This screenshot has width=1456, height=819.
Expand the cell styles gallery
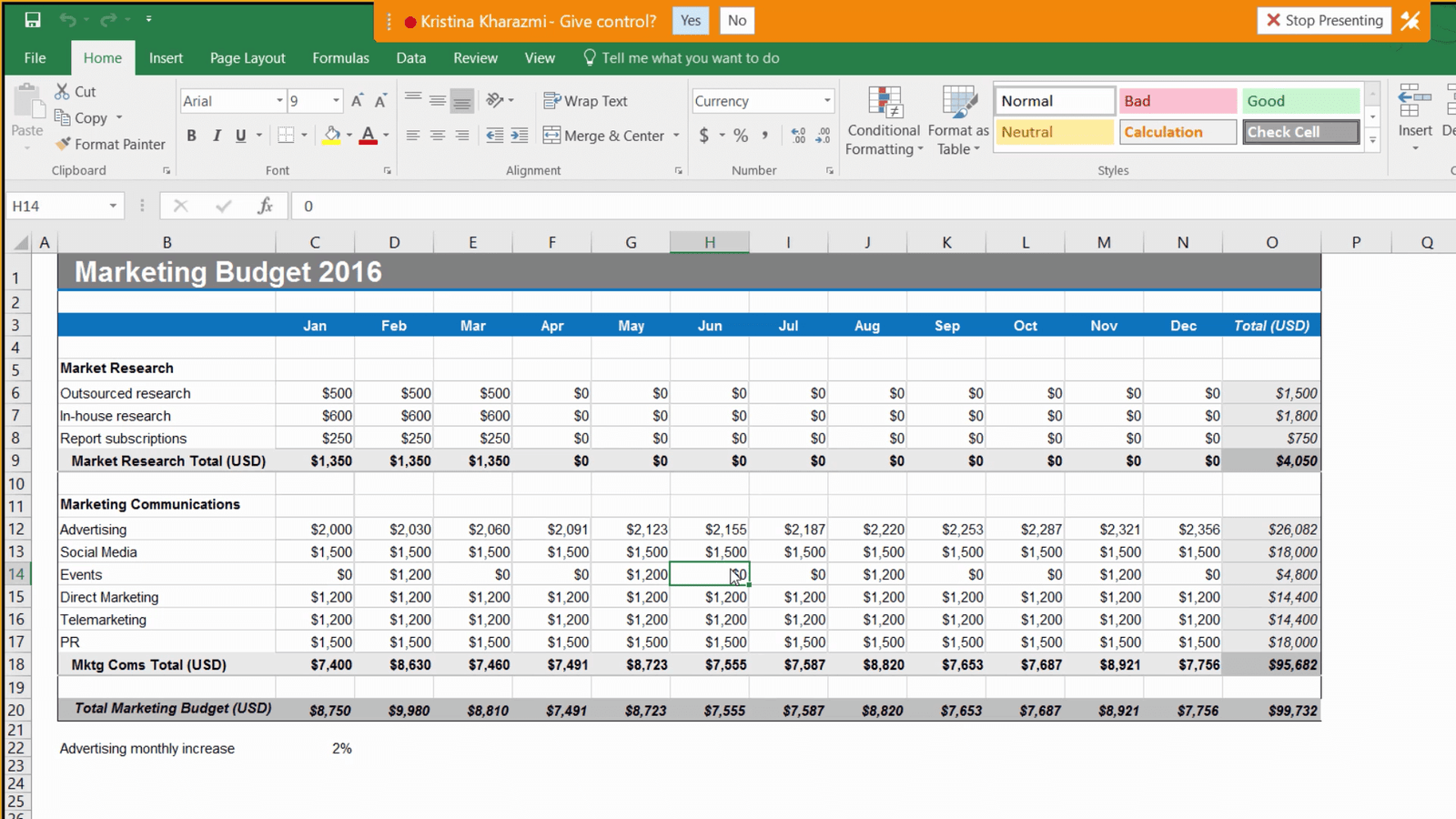pos(1372,139)
